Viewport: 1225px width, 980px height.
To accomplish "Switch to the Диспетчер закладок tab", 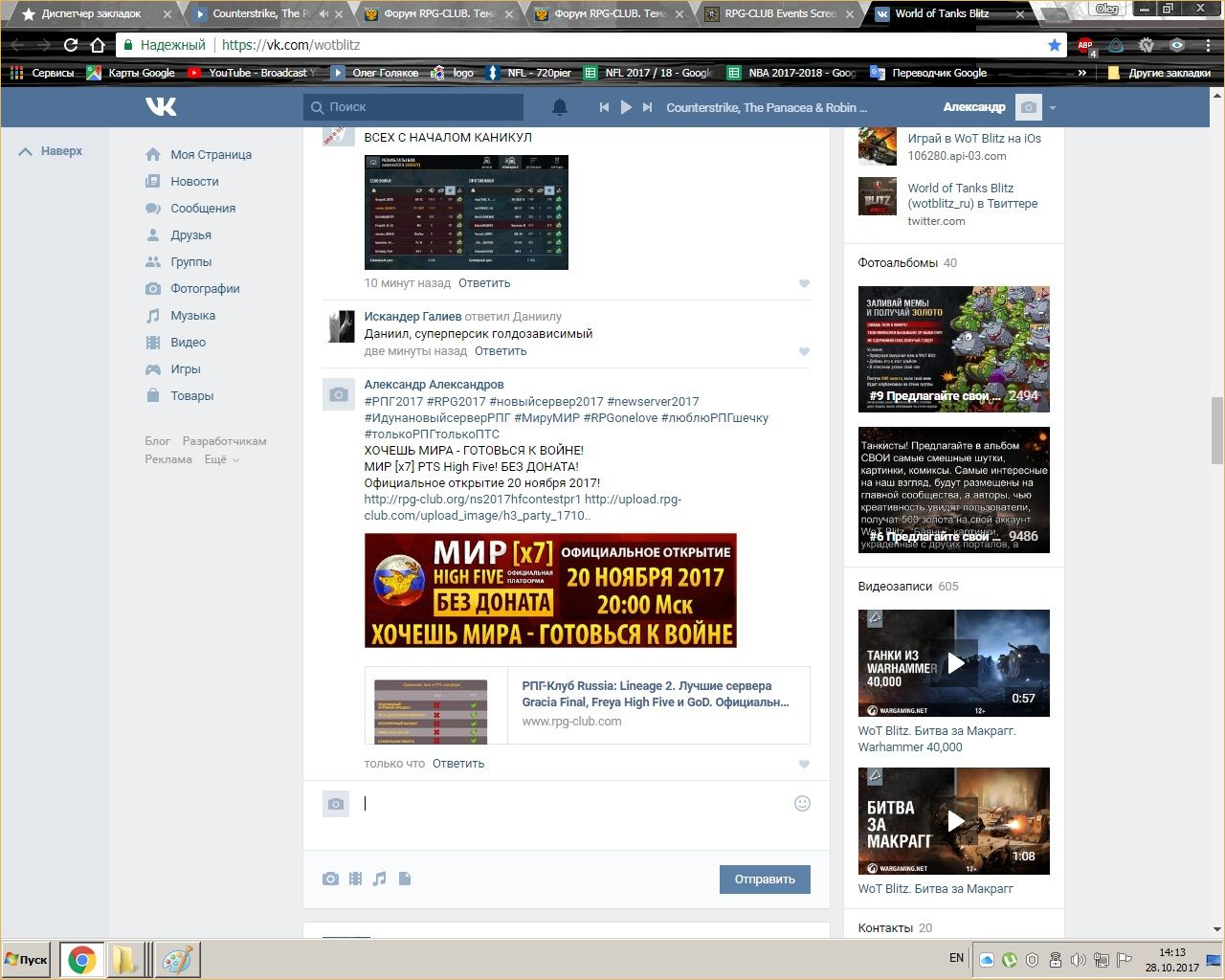I will (92, 14).
